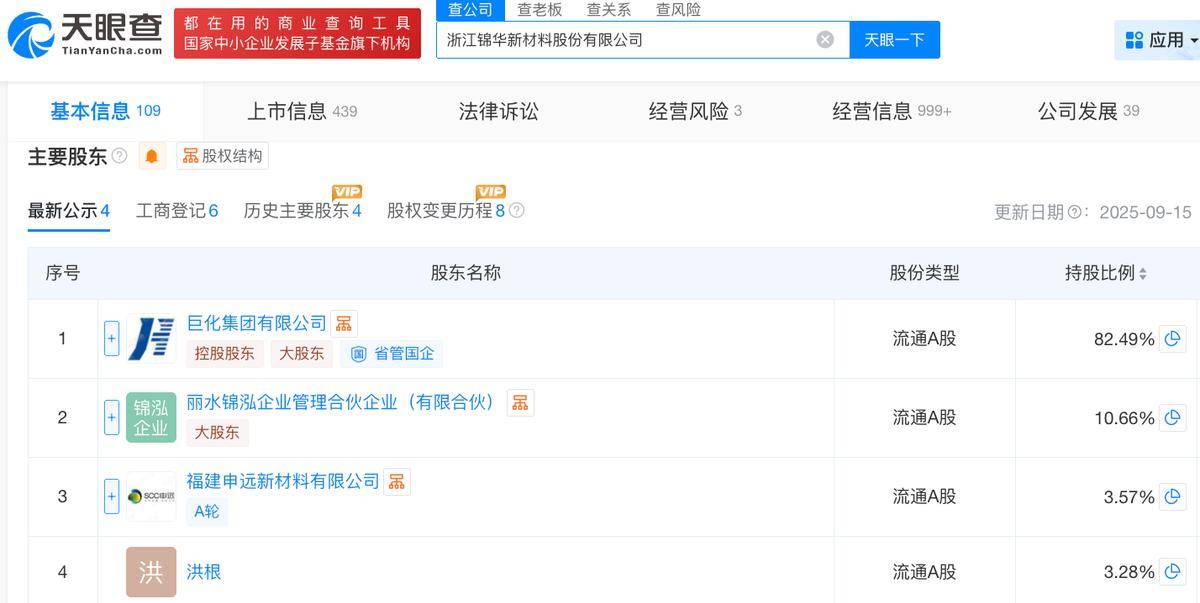Click equity structure icon next to 福建申远新材料

pos(397,481)
